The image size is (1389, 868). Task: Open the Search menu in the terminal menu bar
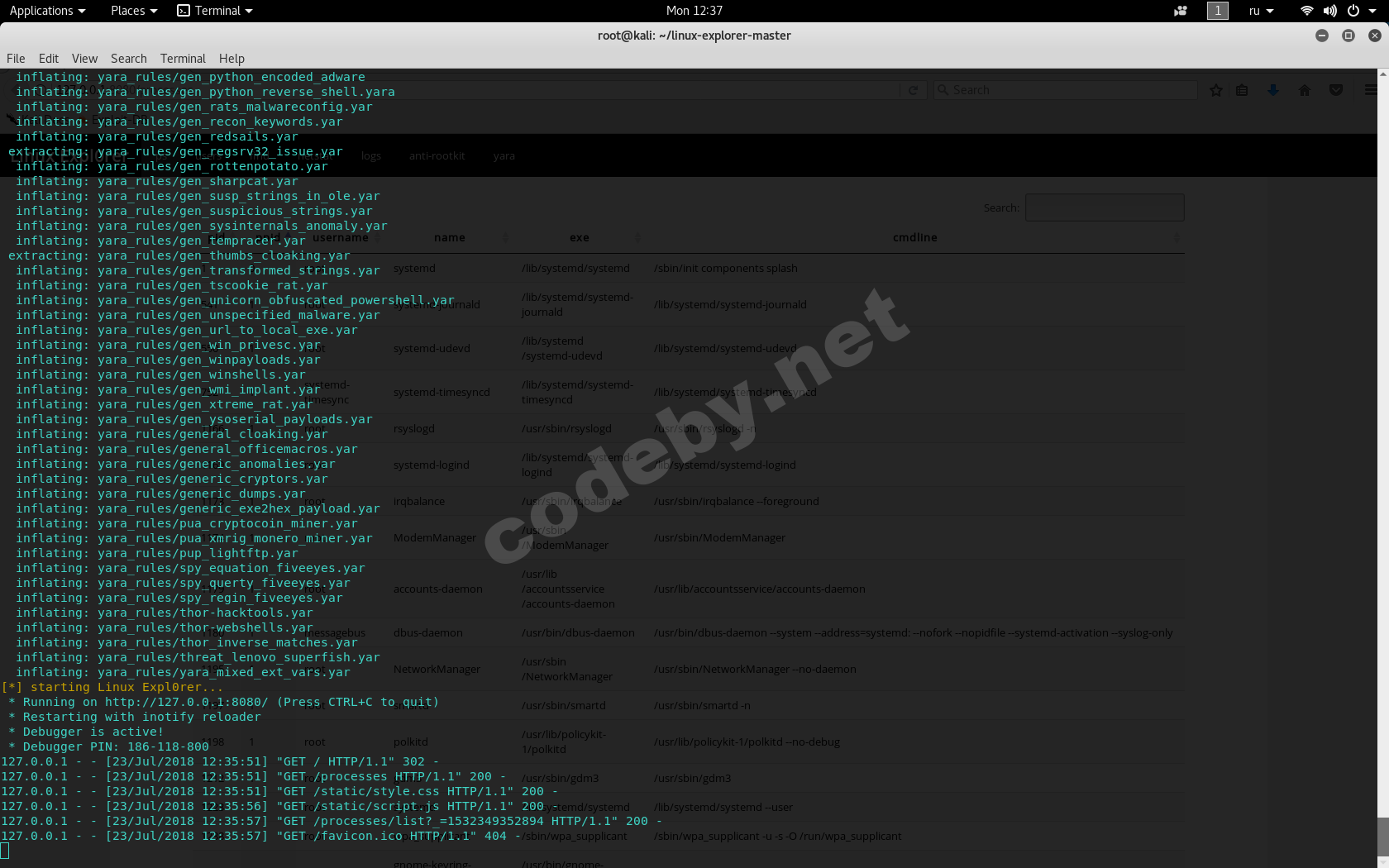point(129,59)
